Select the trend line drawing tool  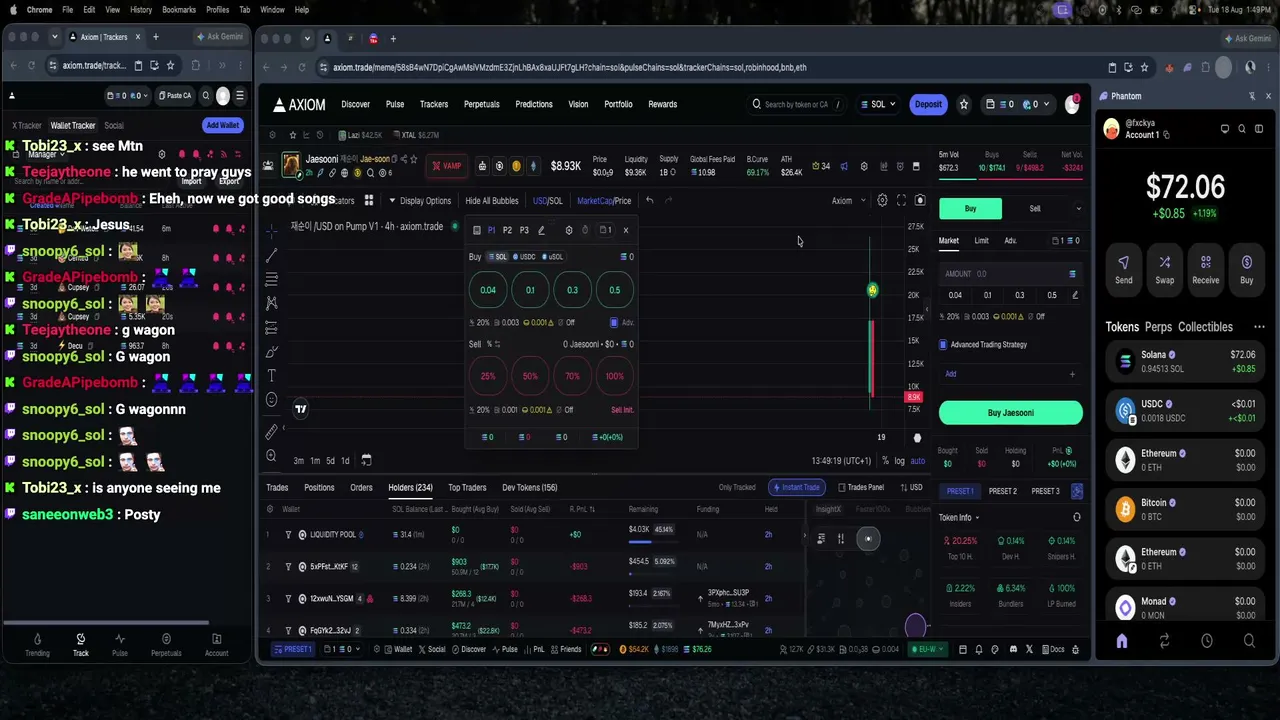[x=271, y=255]
